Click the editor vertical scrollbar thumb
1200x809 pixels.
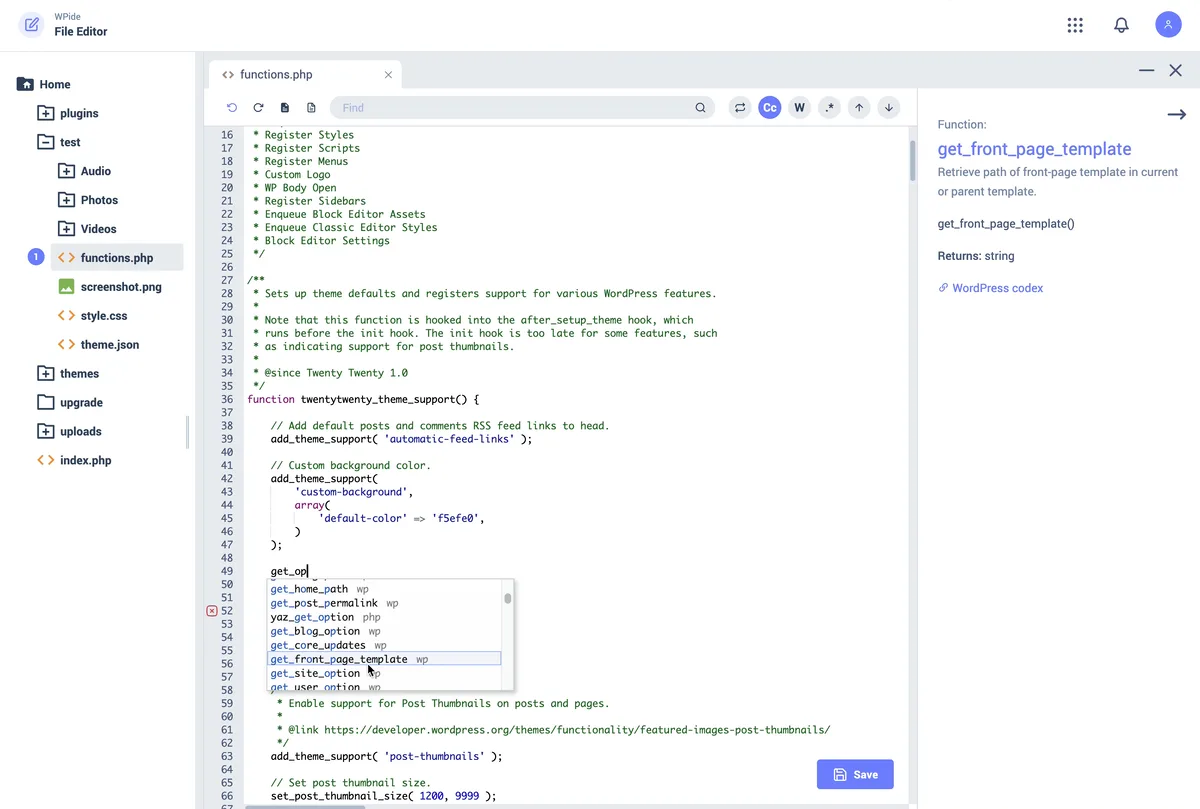(912, 160)
